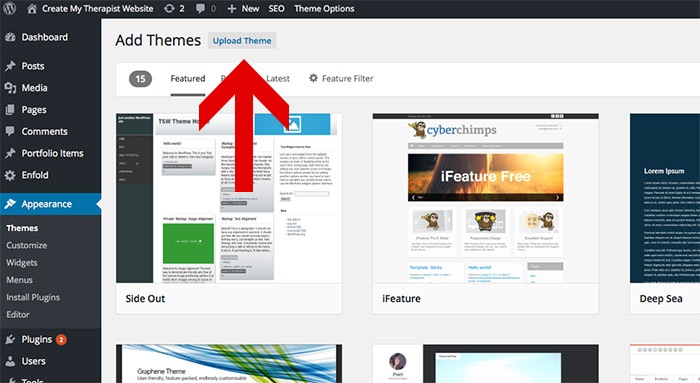The image size is (700, 383).
Task: Expand the Feature Filter gear option
Action: coord(341,79)
